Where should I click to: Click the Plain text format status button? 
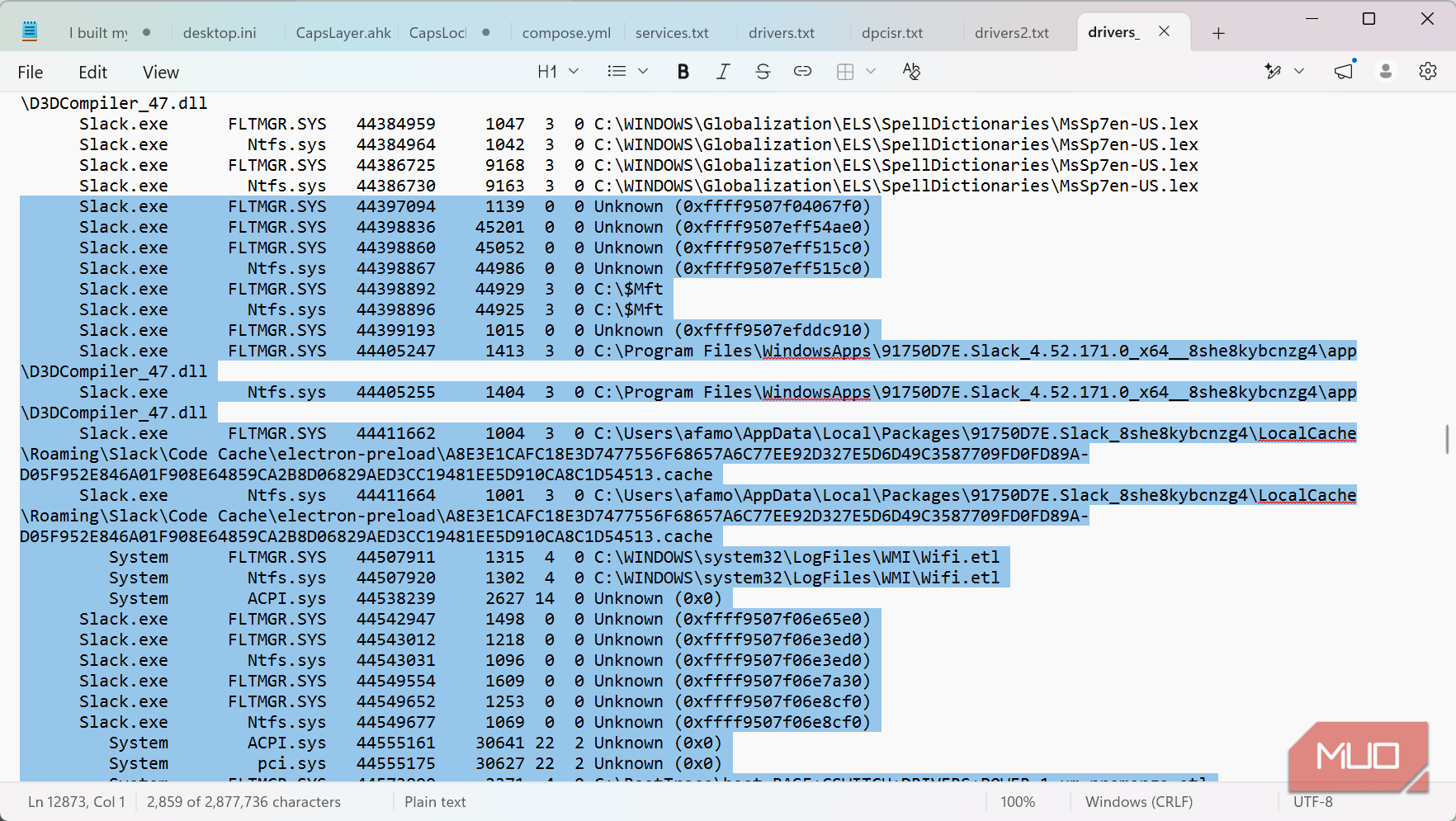435,802
